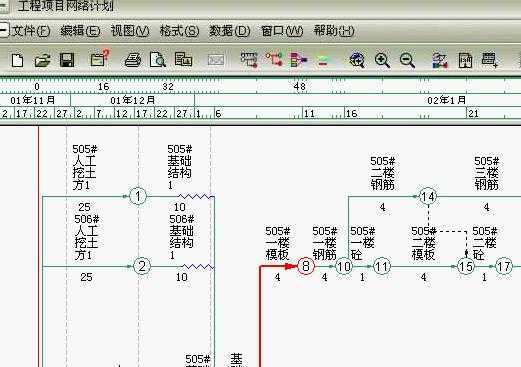Viewport: 521px width, 367px height.
Task: Select network node 17
Action: click(504, 266)
